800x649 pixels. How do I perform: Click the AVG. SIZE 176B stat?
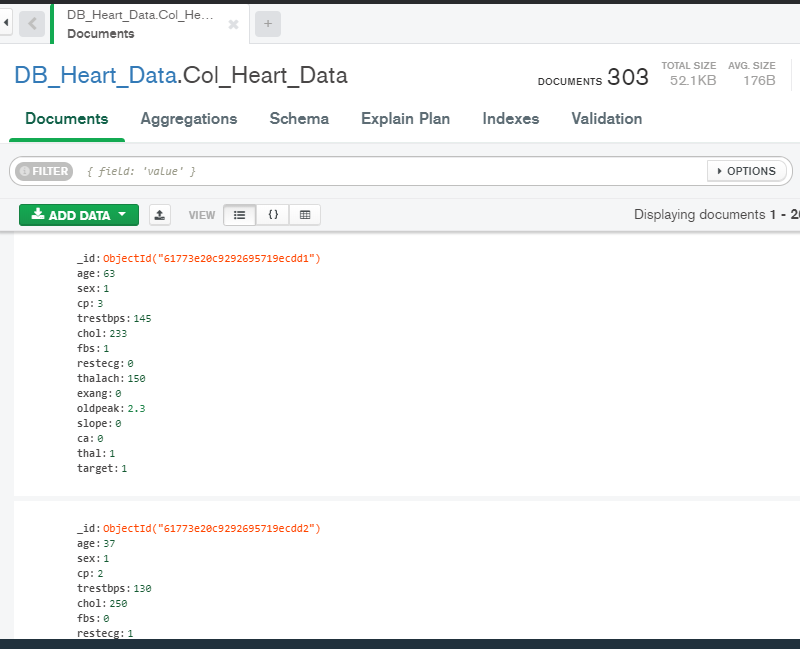752,74
